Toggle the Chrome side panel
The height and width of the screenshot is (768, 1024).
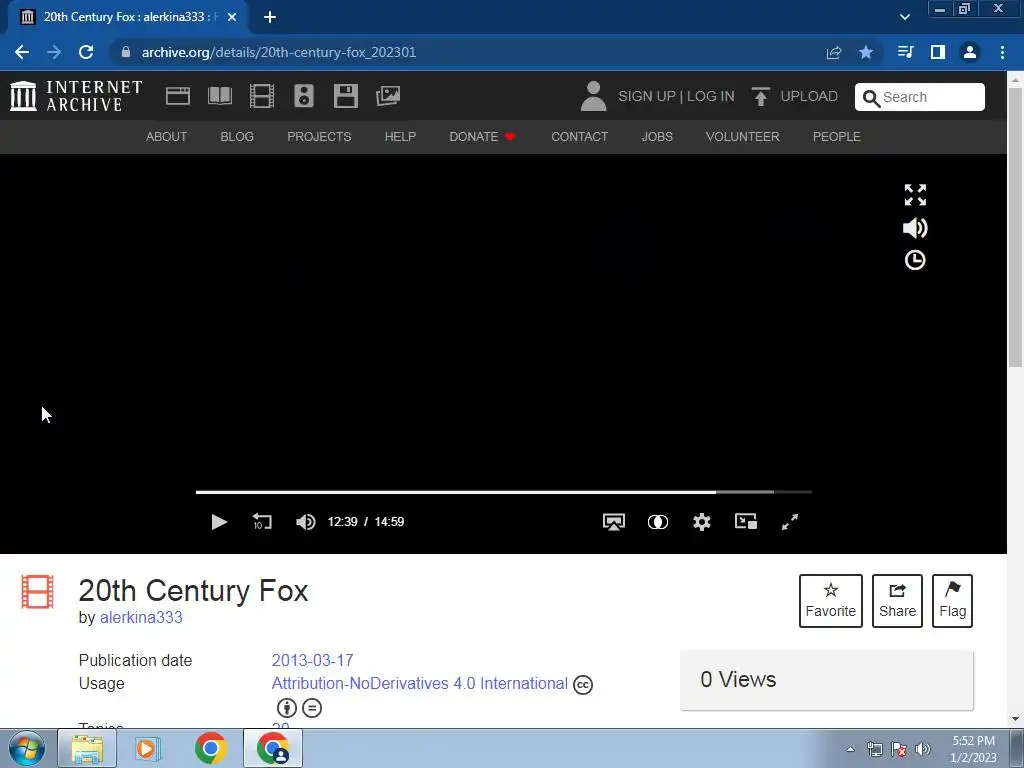[x=938, y=52]
